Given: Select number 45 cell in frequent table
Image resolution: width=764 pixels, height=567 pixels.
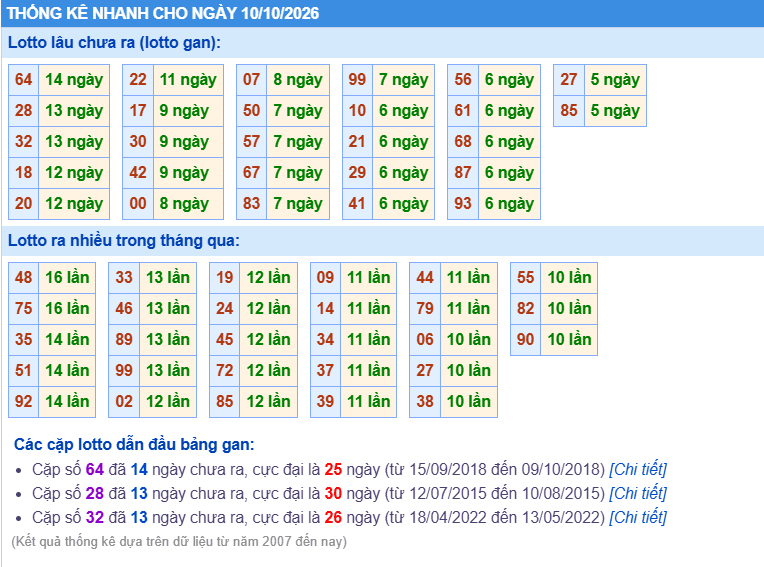Looking at the screenshot, I should point(225,340).
